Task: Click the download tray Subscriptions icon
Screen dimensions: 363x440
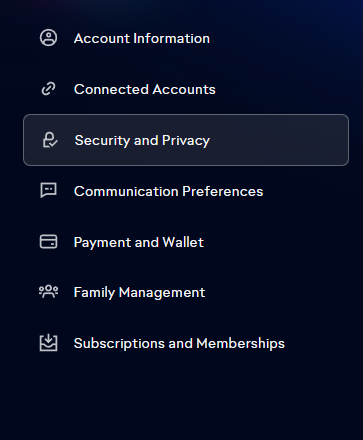Action: 48,343
